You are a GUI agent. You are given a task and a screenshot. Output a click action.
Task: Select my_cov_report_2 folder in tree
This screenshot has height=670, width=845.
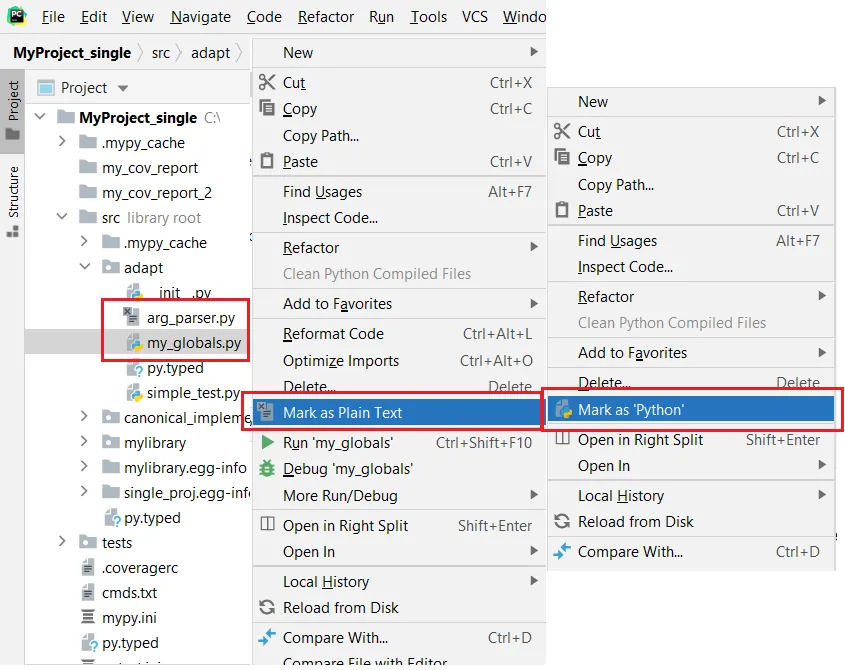coord(157,192)
